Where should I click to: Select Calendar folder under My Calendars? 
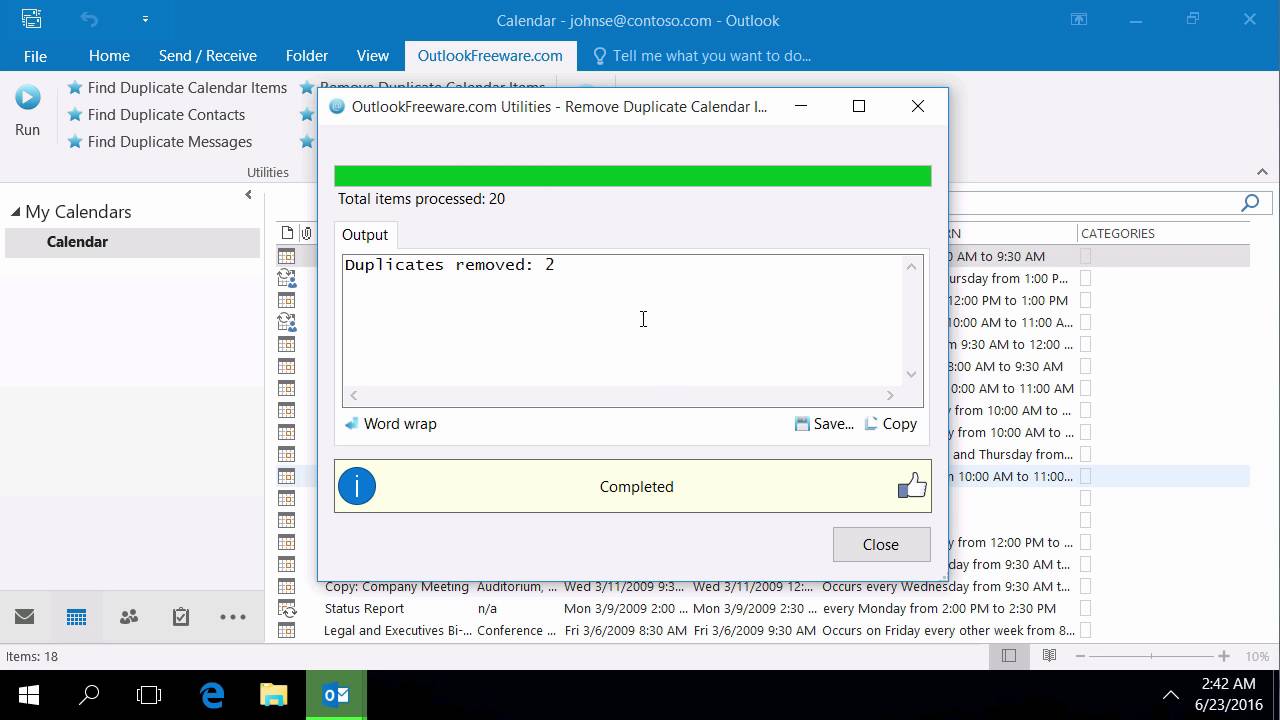coord(132,242)
